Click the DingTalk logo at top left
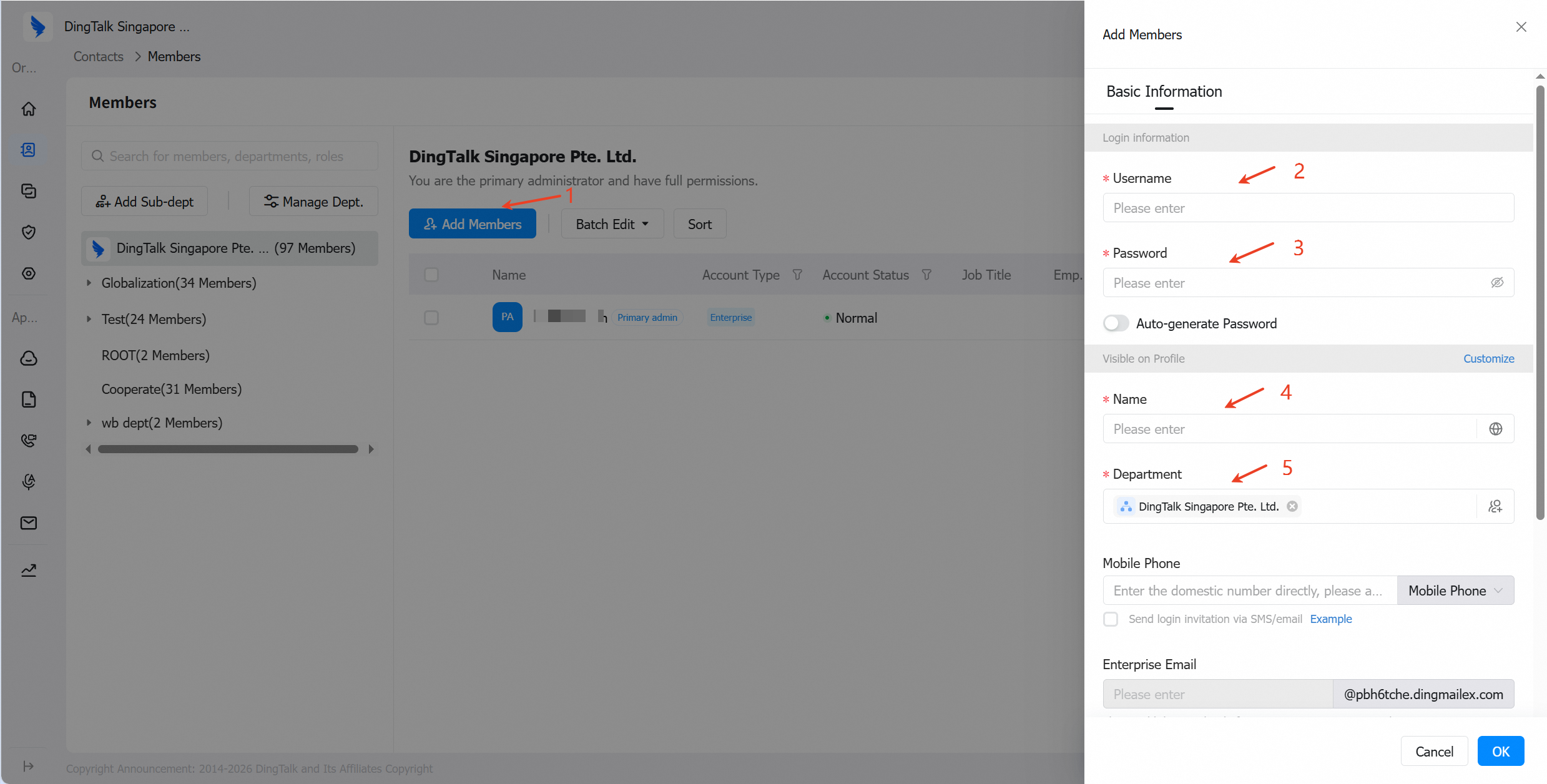This screenshot has height=784, width=1547. pos(37,26)
